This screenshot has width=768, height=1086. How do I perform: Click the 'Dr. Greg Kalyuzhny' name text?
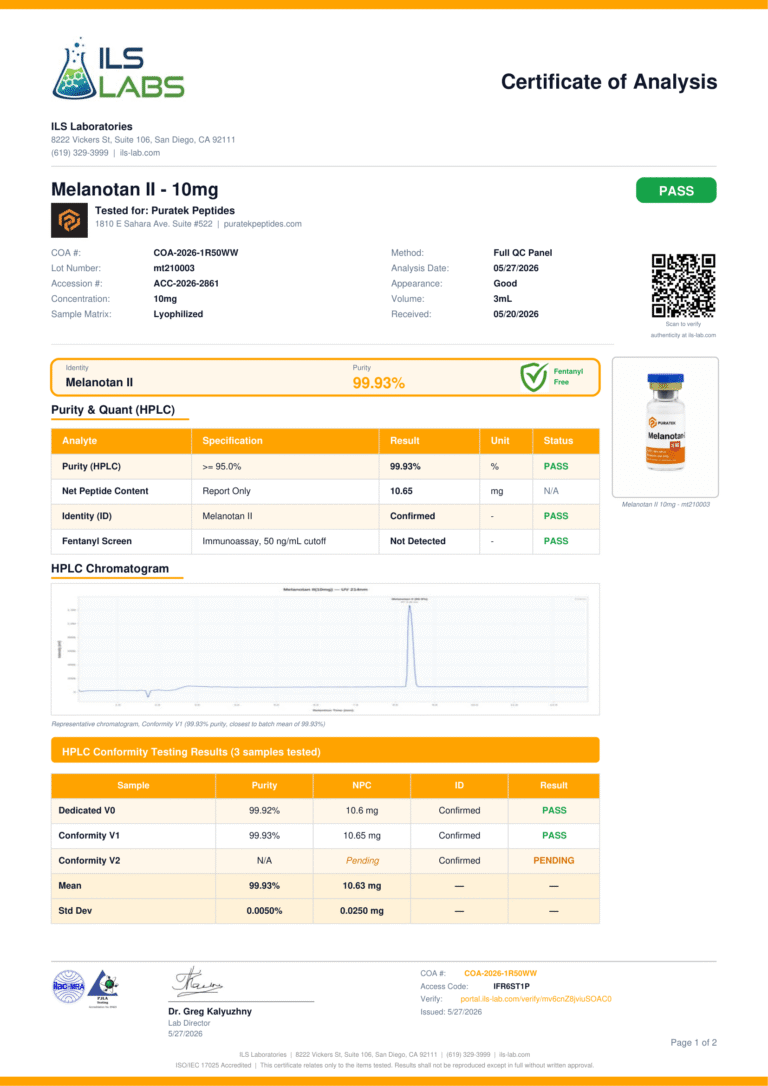pos(210,1011)
